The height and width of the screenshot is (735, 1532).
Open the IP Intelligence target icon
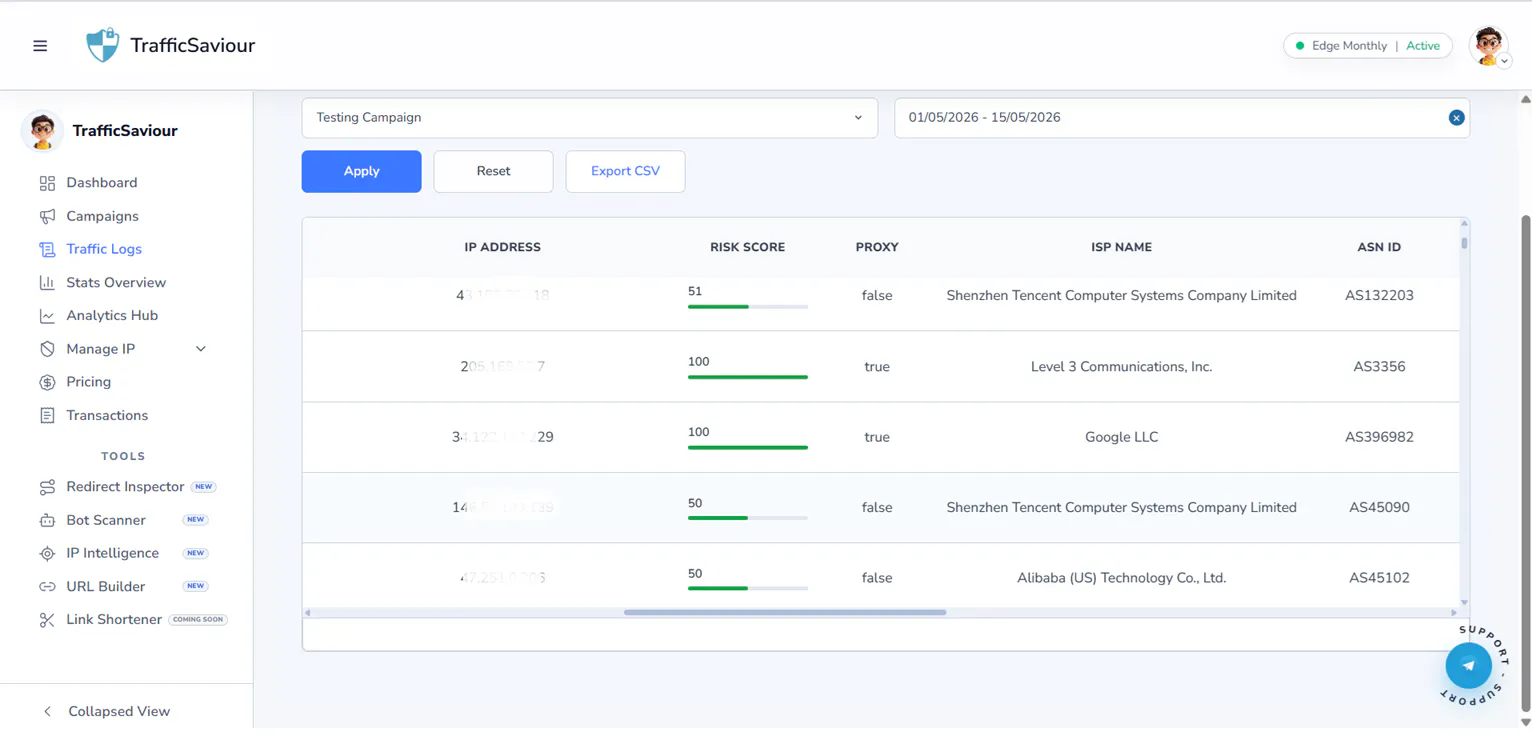pos(47,553)
